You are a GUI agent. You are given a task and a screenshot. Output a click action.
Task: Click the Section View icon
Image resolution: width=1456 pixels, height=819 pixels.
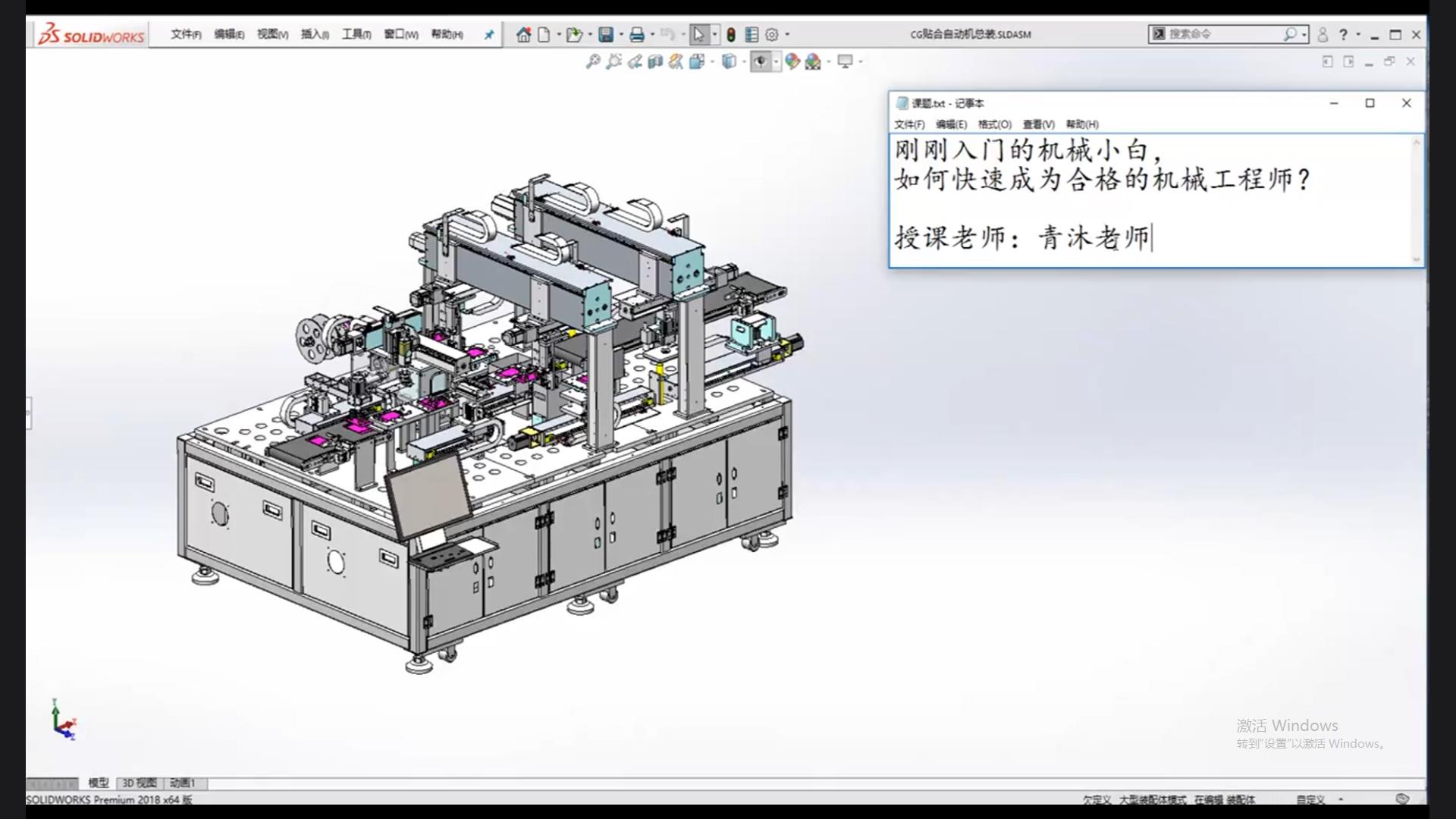pos(655,61)
